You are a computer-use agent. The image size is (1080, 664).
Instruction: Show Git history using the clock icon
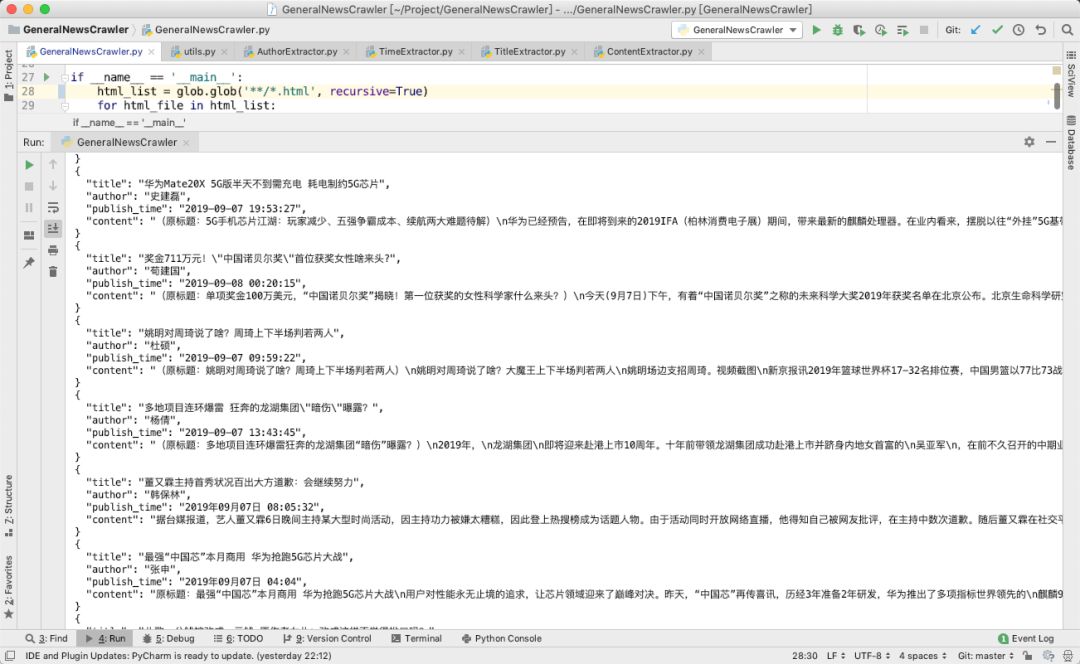[1019, 30]
